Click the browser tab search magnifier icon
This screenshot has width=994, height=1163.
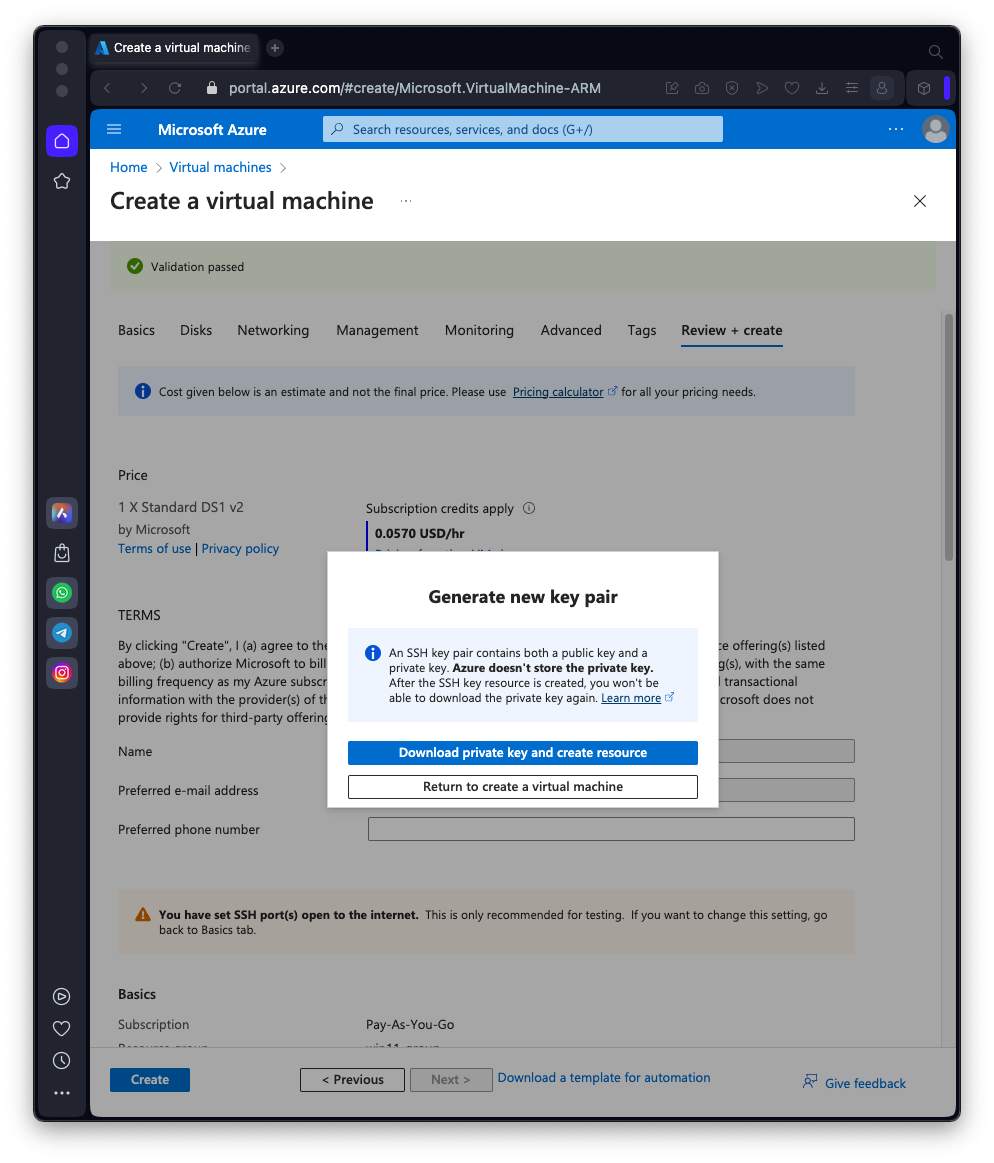935,51
